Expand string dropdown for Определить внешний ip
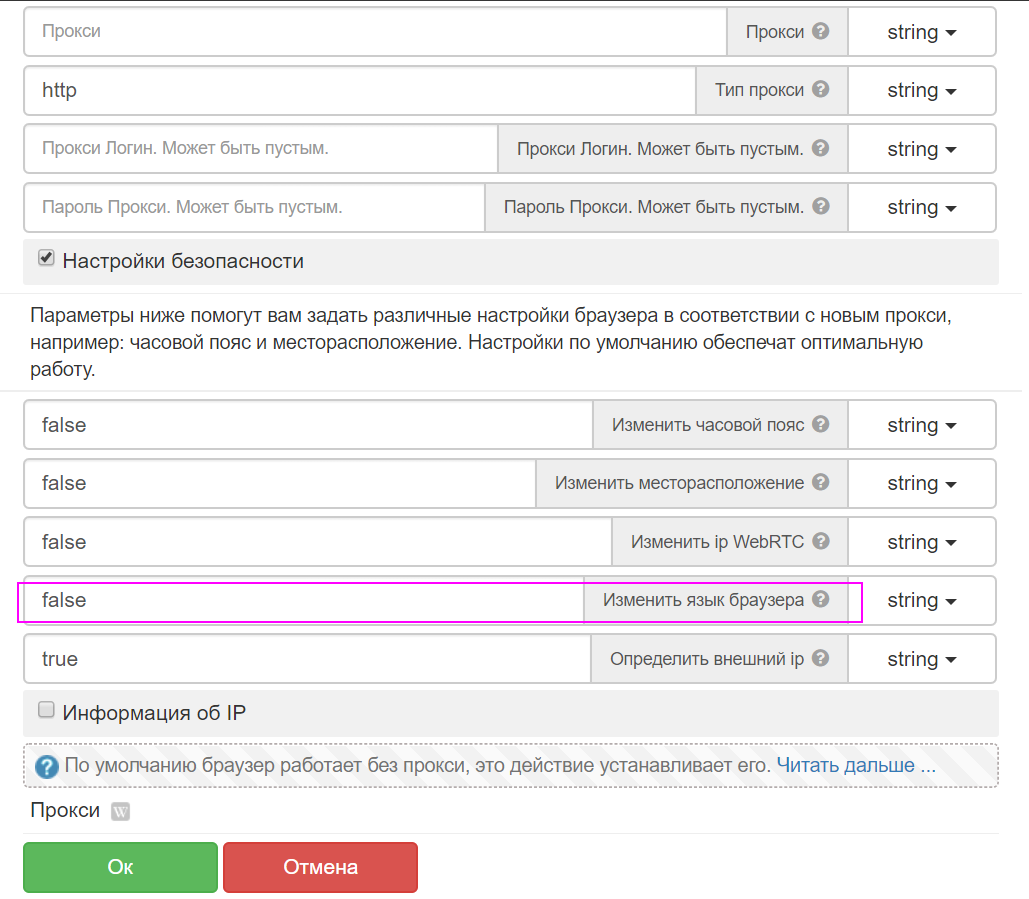Image resolution: width=1029 pixels, height=899 pixels. pyautogui.click(x=921, y=659)
